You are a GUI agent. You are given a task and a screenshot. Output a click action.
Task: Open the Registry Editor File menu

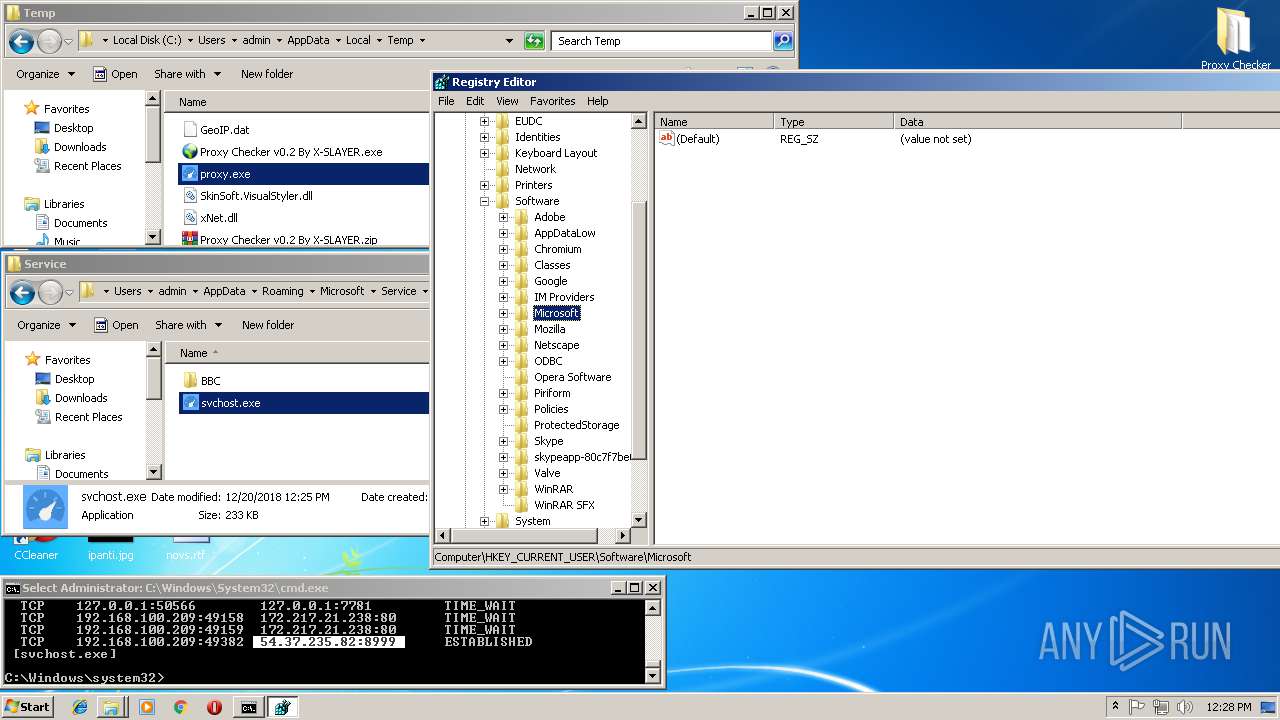point(446,101)
